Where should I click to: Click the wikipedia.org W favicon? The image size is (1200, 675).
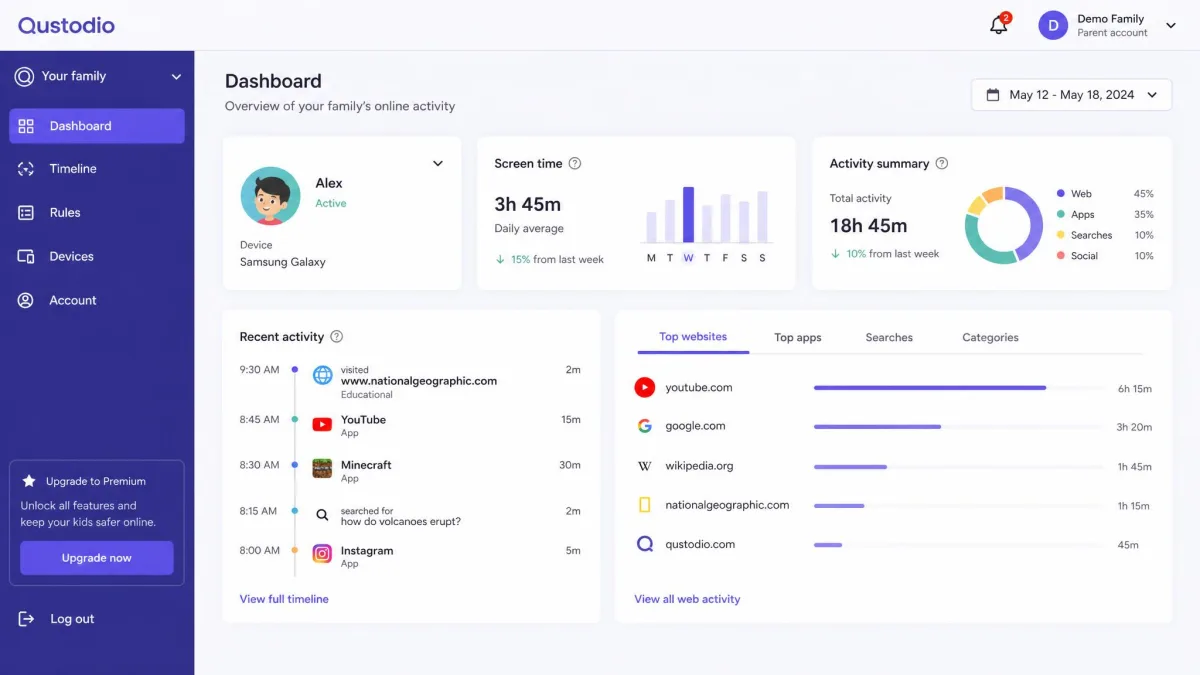(x=645, y=466)
